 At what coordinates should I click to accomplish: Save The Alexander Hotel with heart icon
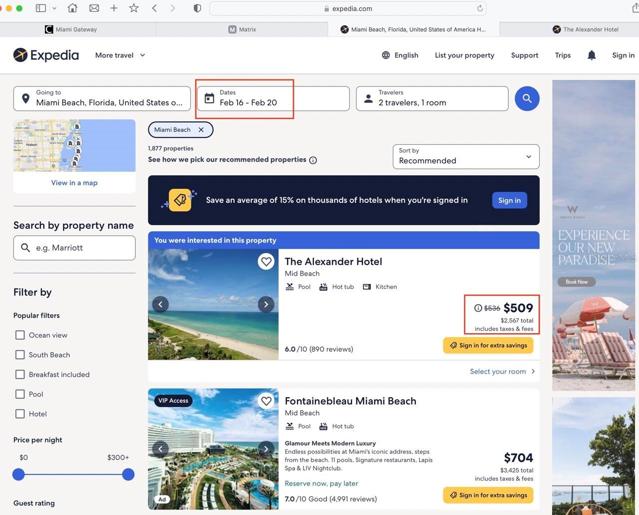tap(266, 261)
